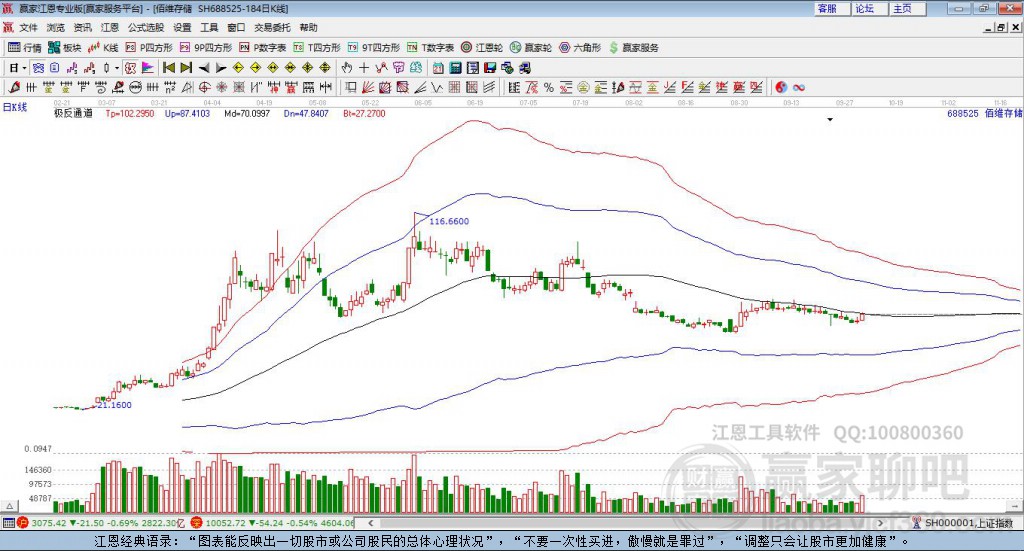
Task: Open the 9P四方形 tool
Action: [206, 48]
